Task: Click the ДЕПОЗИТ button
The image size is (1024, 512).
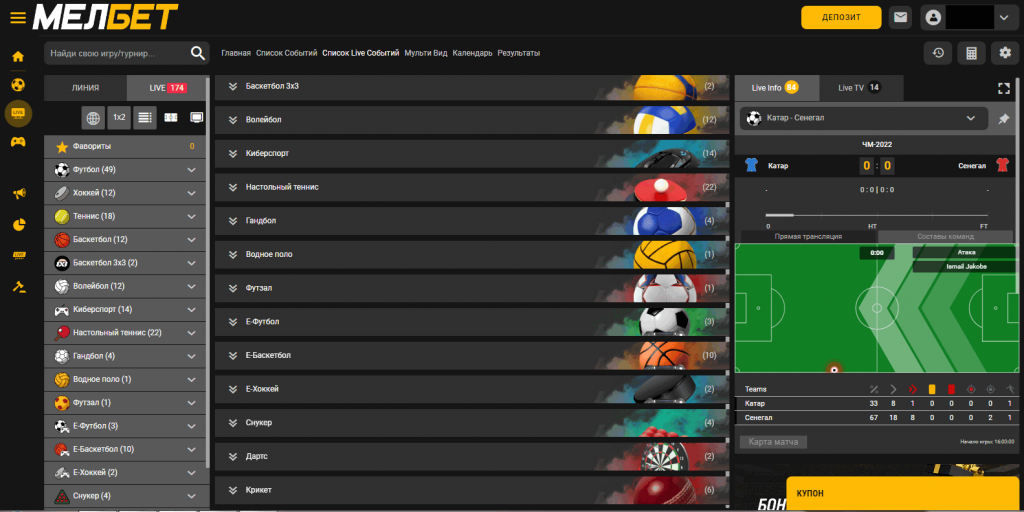Action: pos(840,17)
